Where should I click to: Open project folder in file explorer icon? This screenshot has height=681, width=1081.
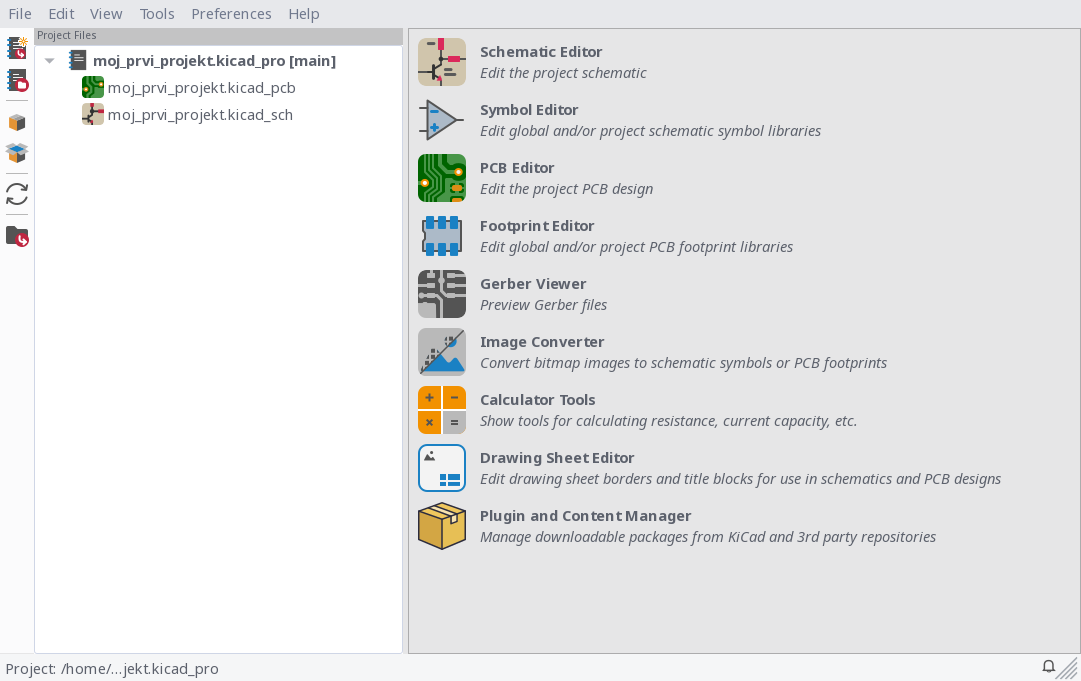pos(17,236)
